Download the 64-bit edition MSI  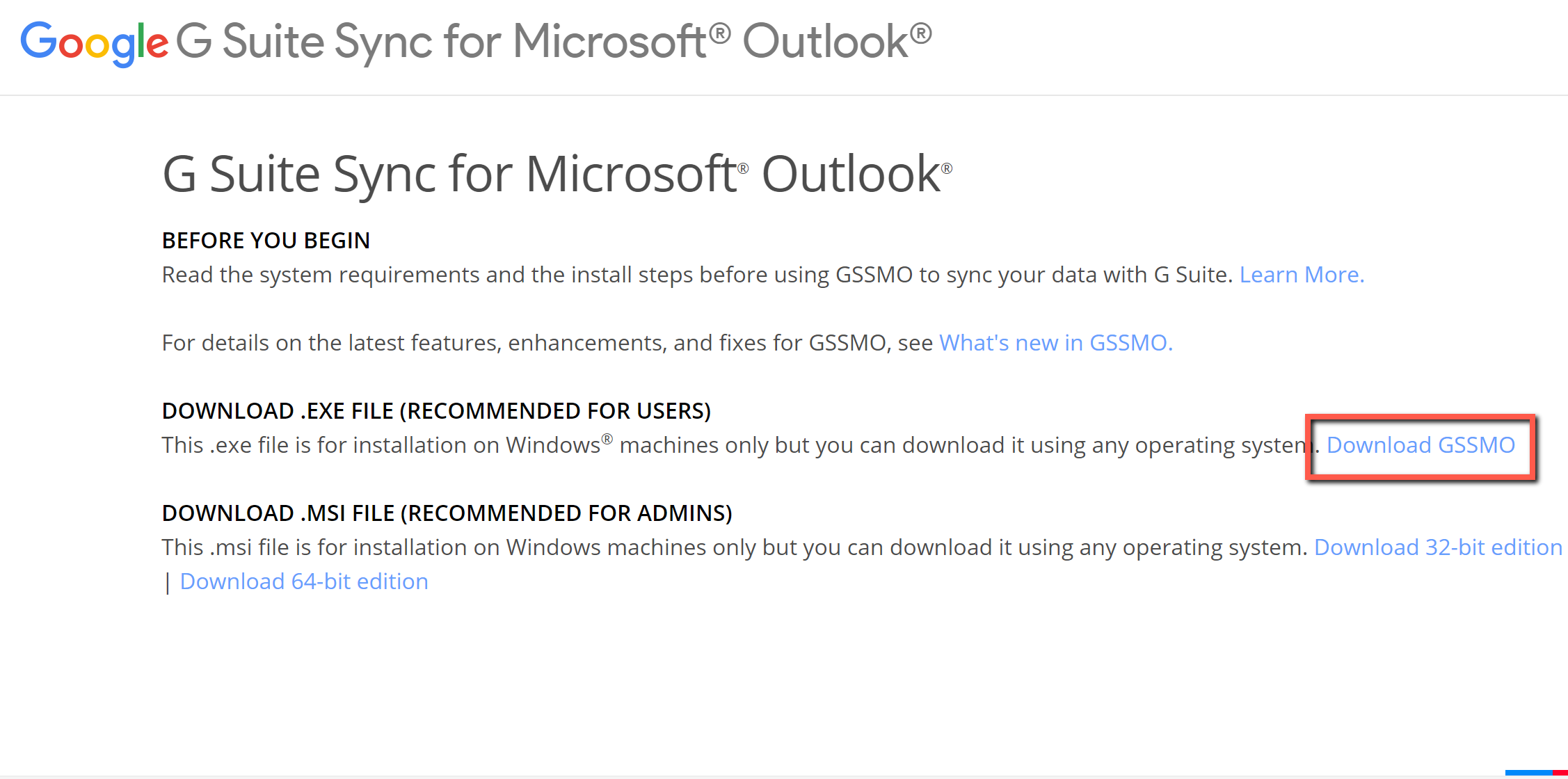click(x=304, y=581)
